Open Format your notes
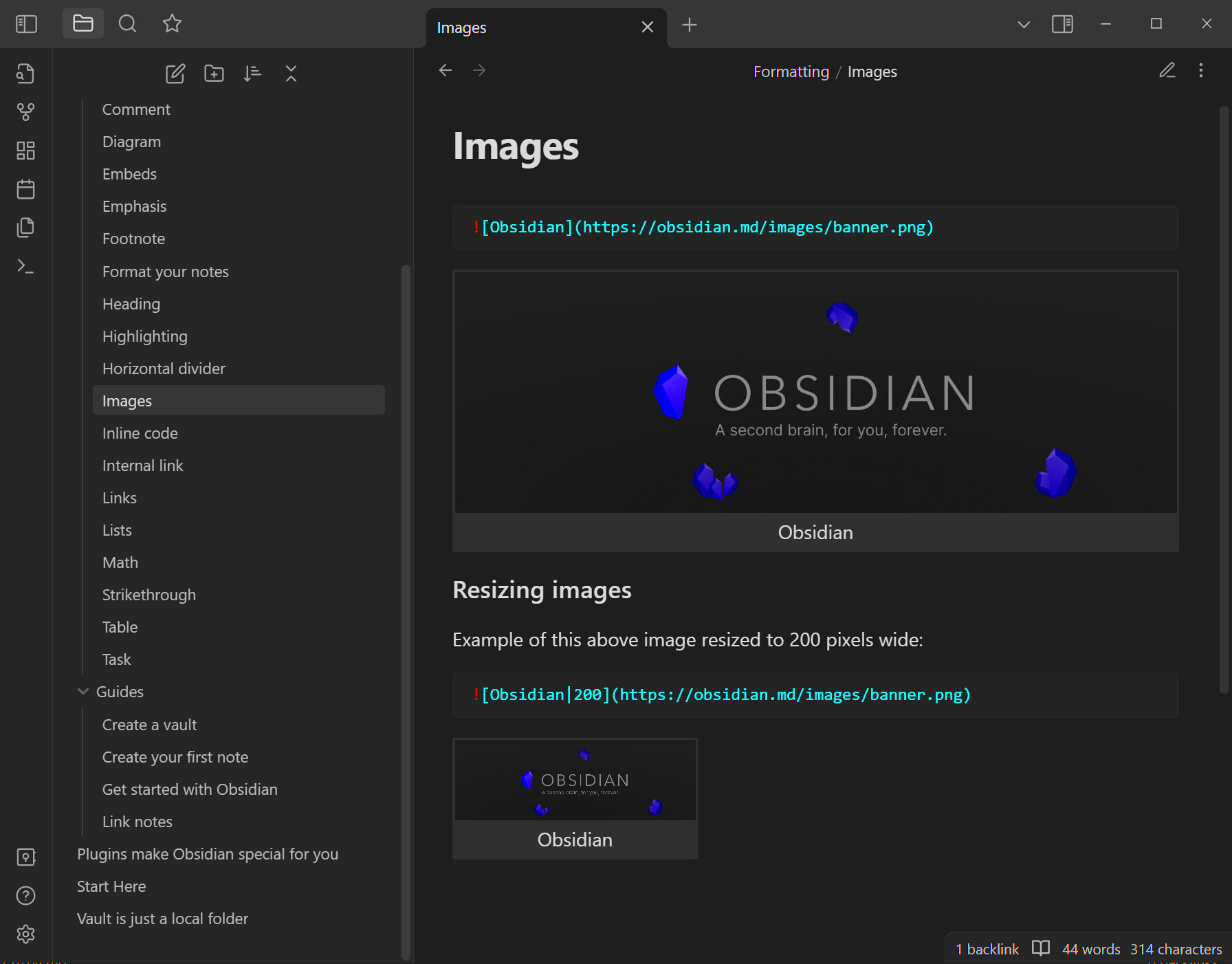The width and height of the screenshot is (1232, 964). pos(239,272)
